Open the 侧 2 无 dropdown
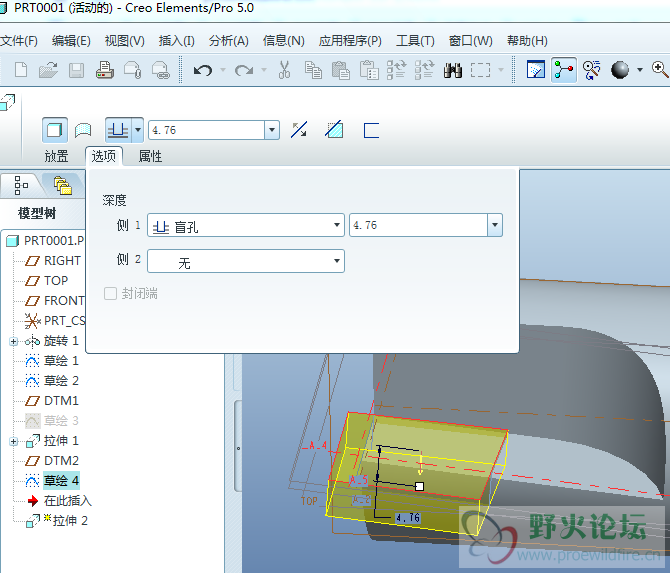 click(x=246, y=261)
